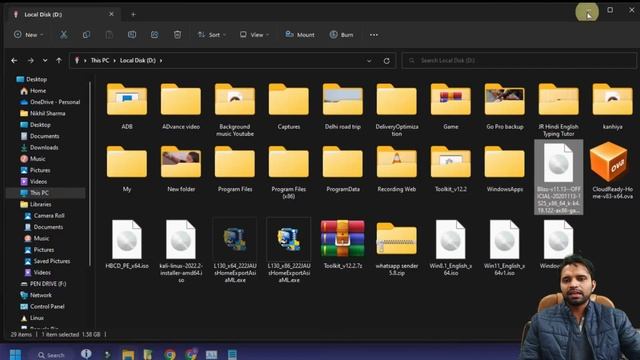Click the Paste icon in toolbar

pos(109,35)
